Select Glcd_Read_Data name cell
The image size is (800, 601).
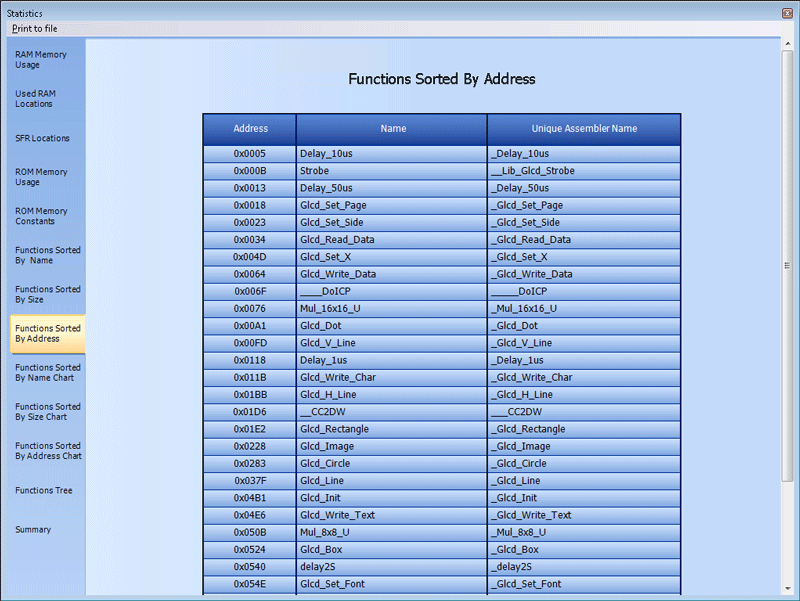[392, 240]
